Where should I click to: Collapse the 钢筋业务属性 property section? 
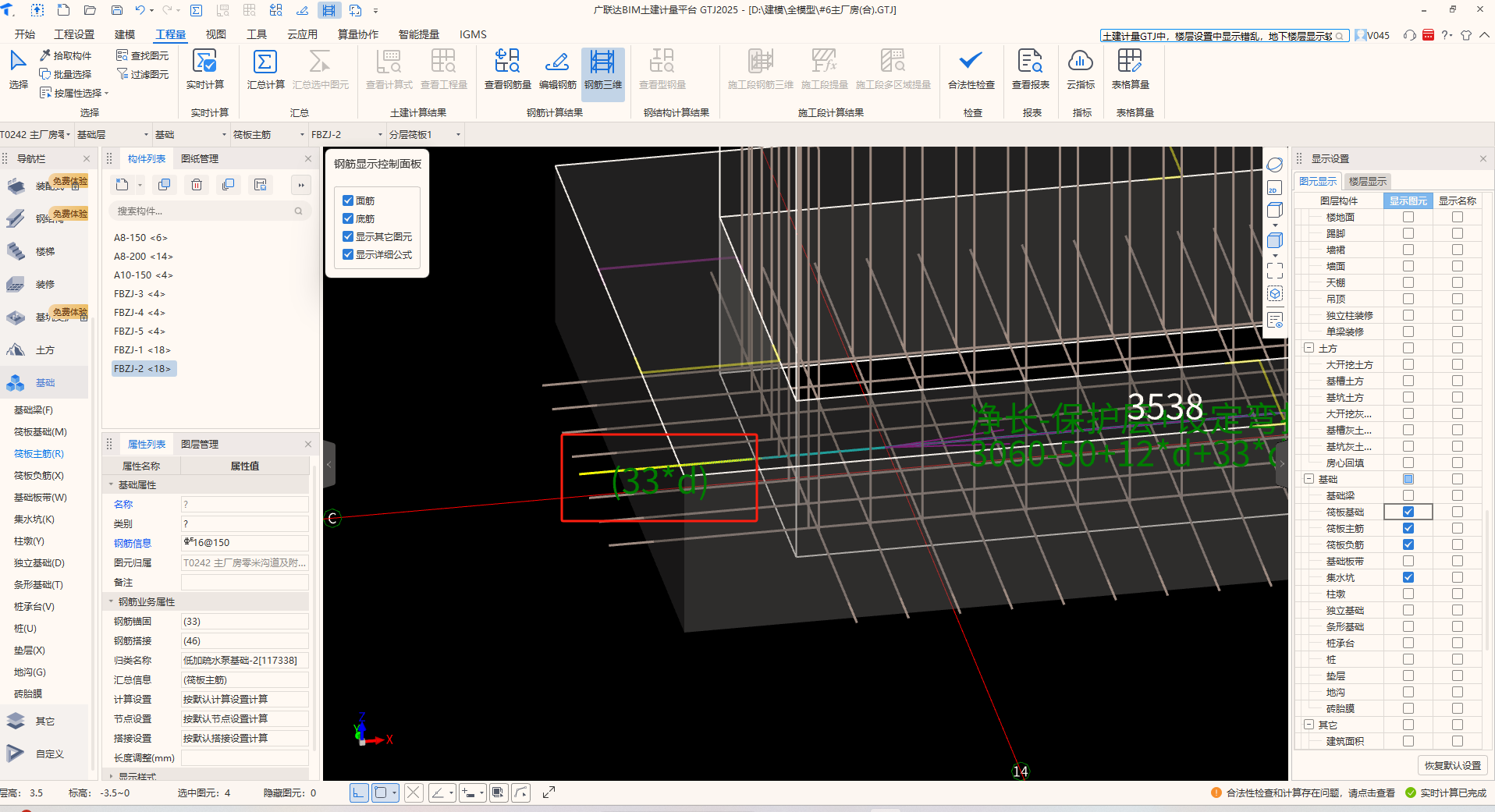111,601
